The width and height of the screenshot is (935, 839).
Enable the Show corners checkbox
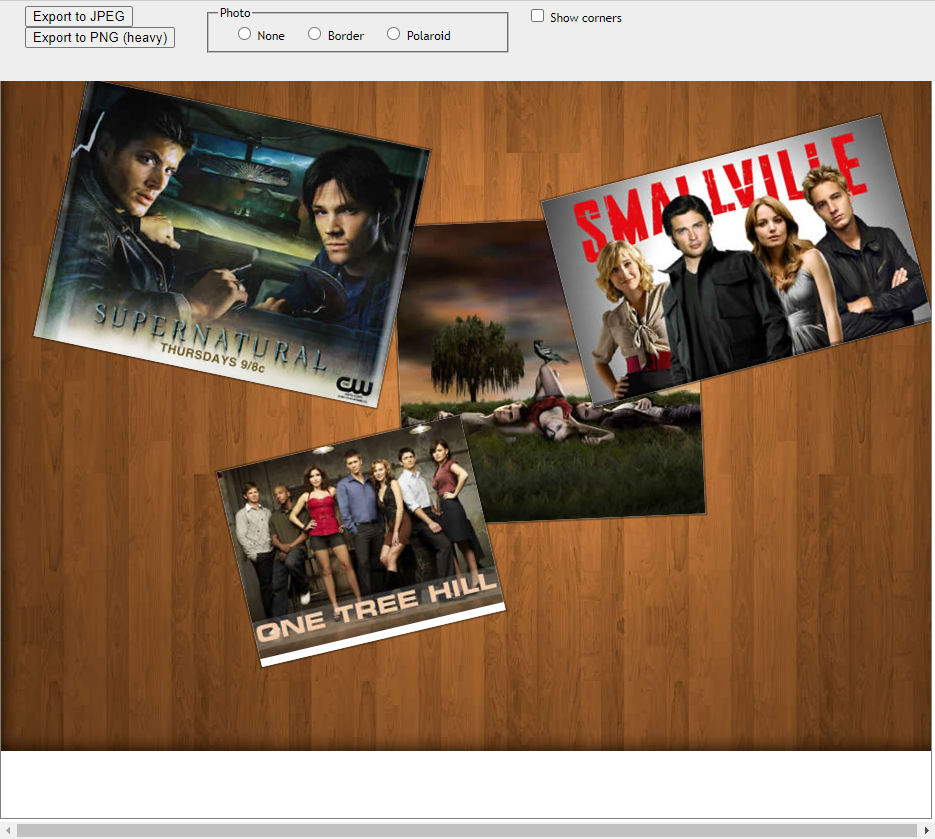pos(537,16)
